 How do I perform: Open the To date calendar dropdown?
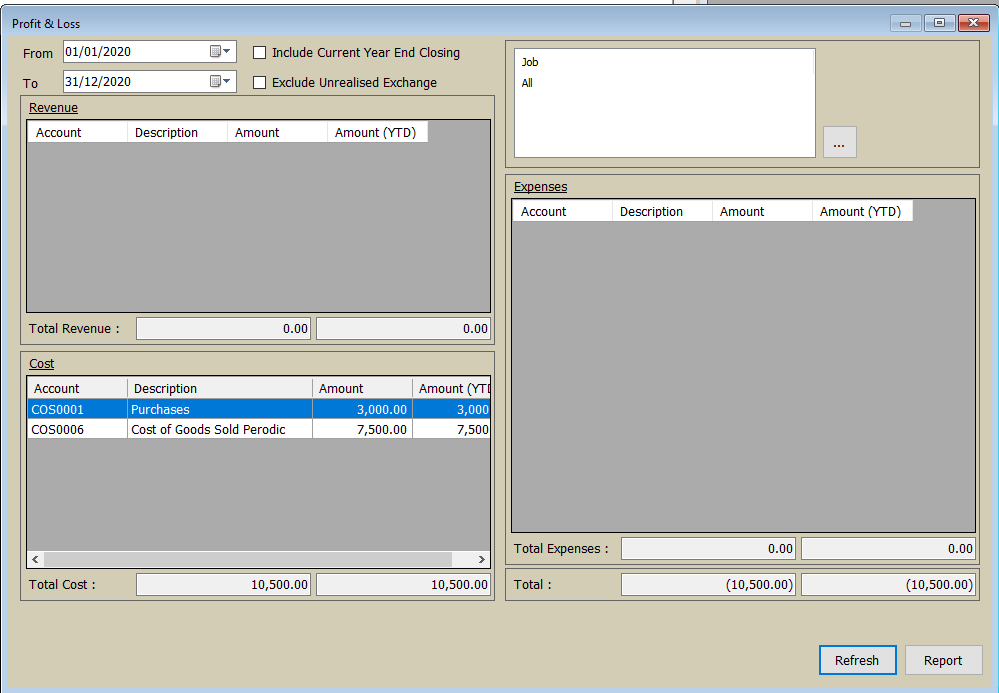220,82
